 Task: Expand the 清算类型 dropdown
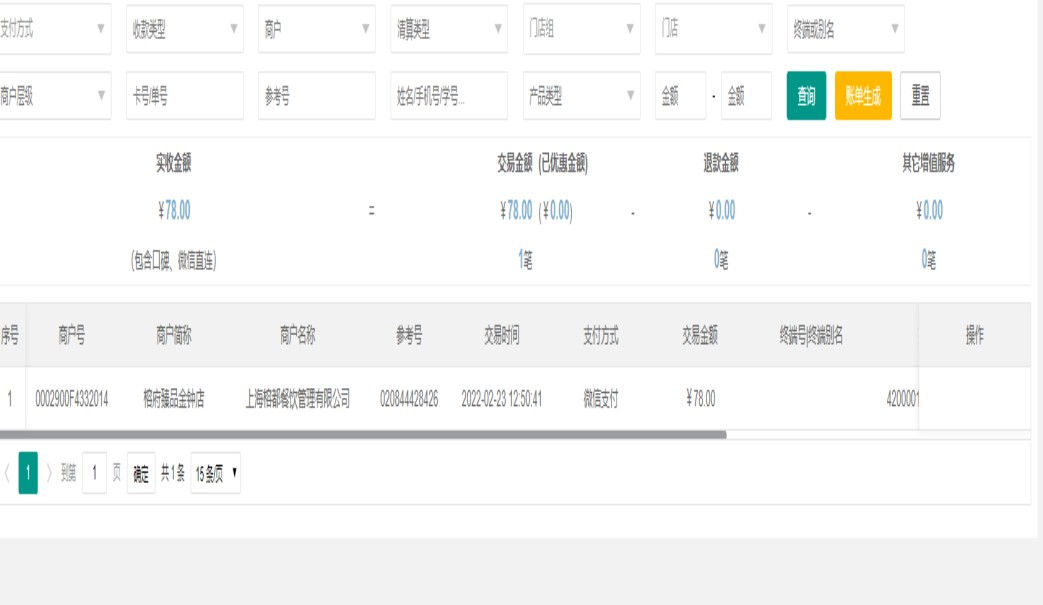point(448,29)
